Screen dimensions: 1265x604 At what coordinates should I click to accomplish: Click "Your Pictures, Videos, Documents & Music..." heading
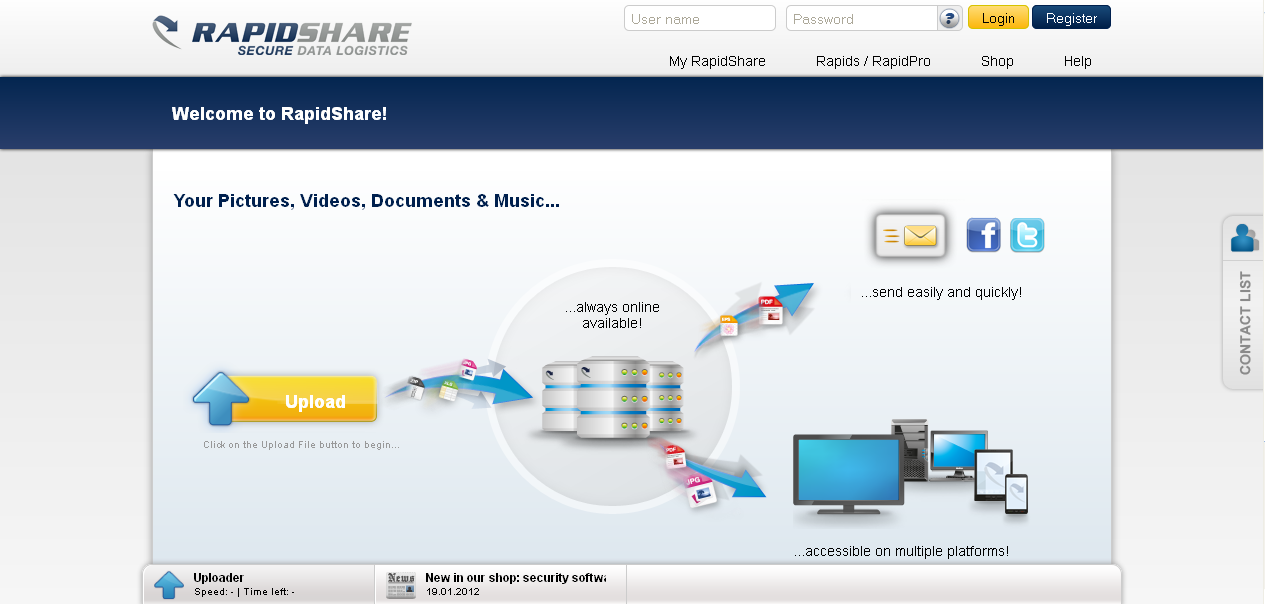coord(366,201)
